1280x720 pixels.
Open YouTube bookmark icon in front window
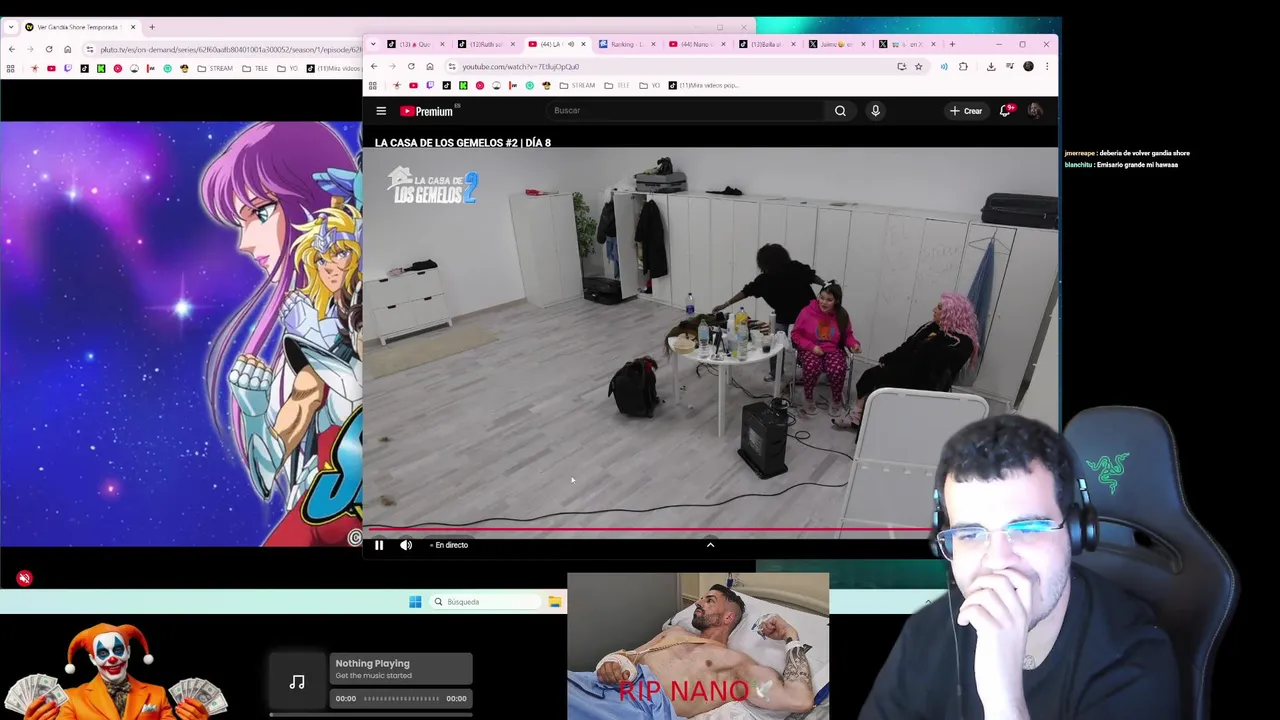coord(413,85)
